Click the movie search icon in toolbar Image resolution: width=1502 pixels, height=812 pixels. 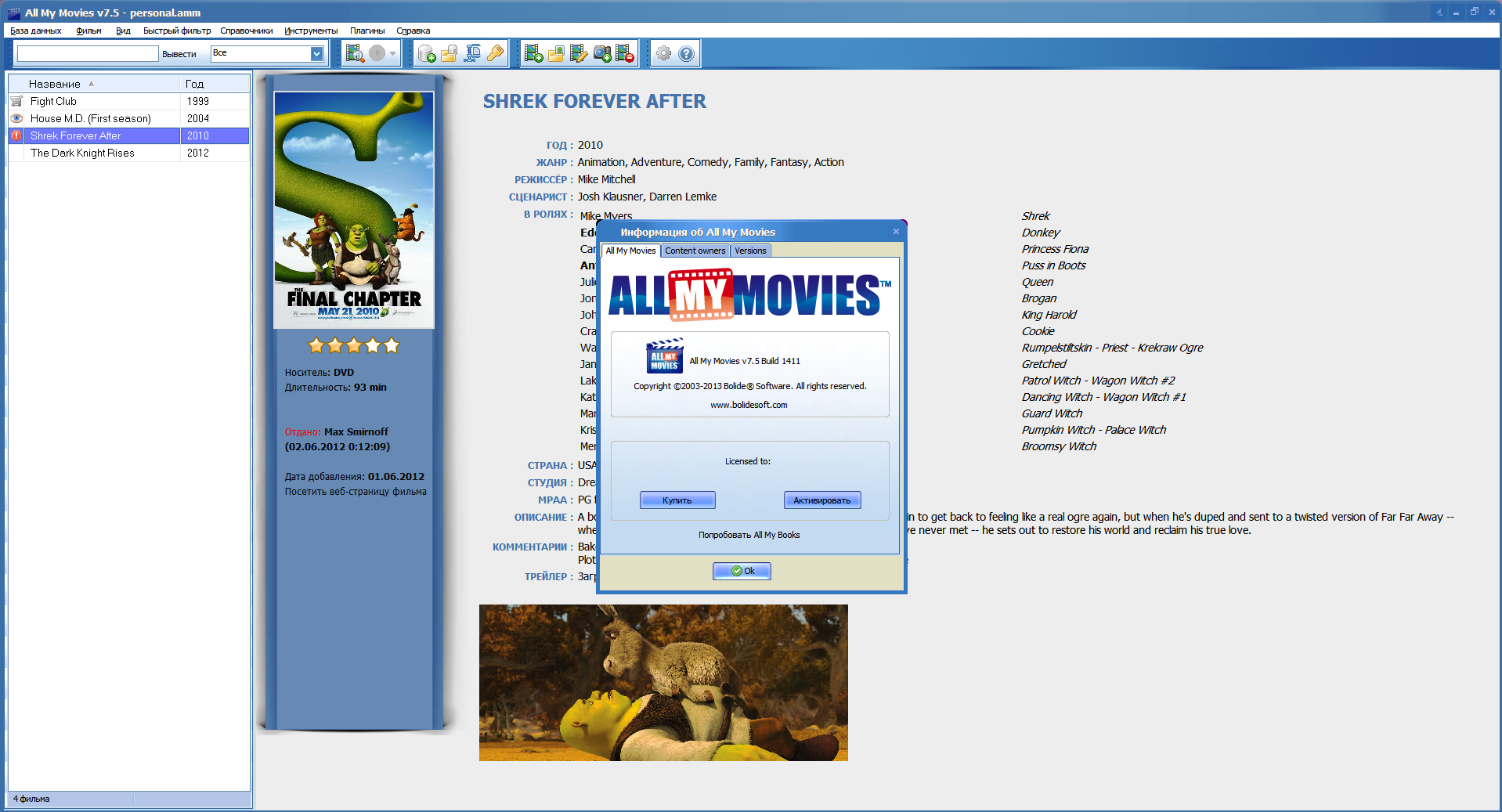pos(355,53)
